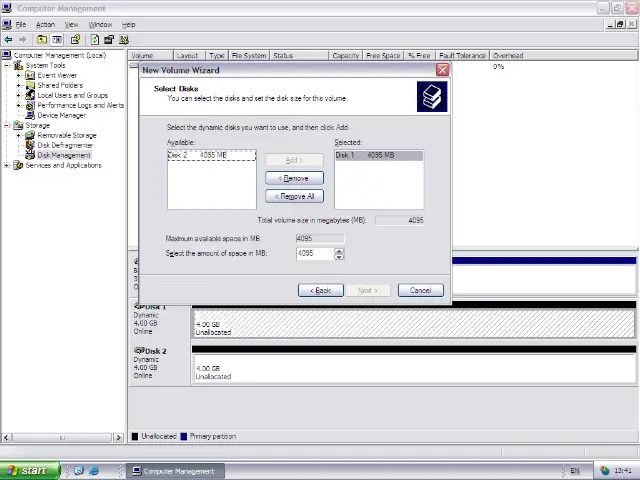This screenshot has height=480, width=640.
Task: Click the < Remove button in the wizard
Action: point(294,178)
